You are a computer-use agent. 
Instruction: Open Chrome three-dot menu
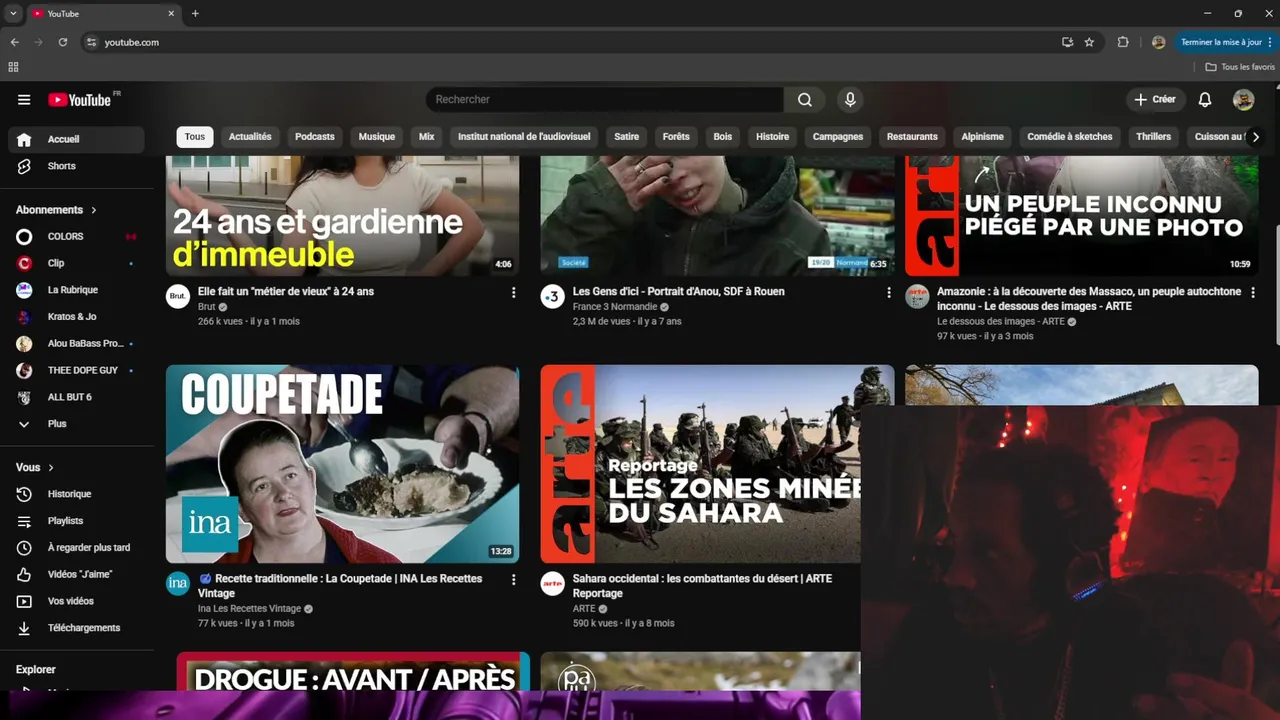pyautogui.click(x=1270, y=42)
